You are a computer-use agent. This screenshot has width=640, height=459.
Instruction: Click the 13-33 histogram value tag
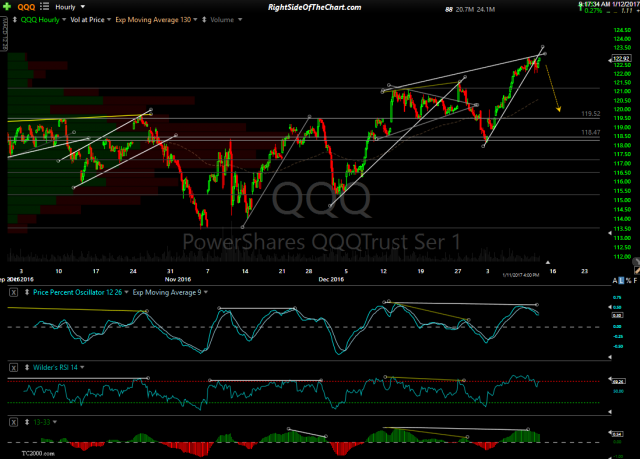click(617, 434)
